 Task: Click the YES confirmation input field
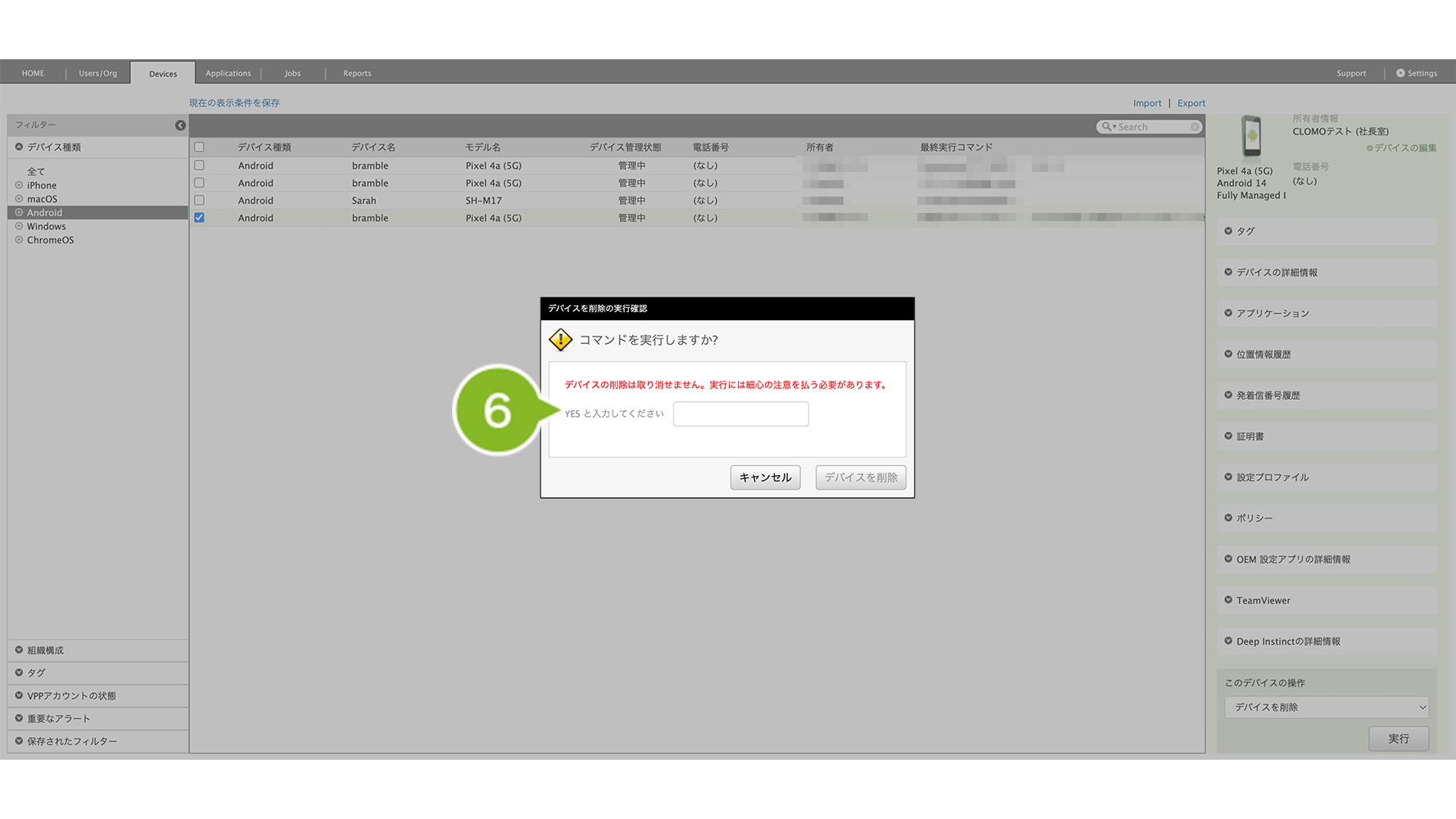coord(740,414)
